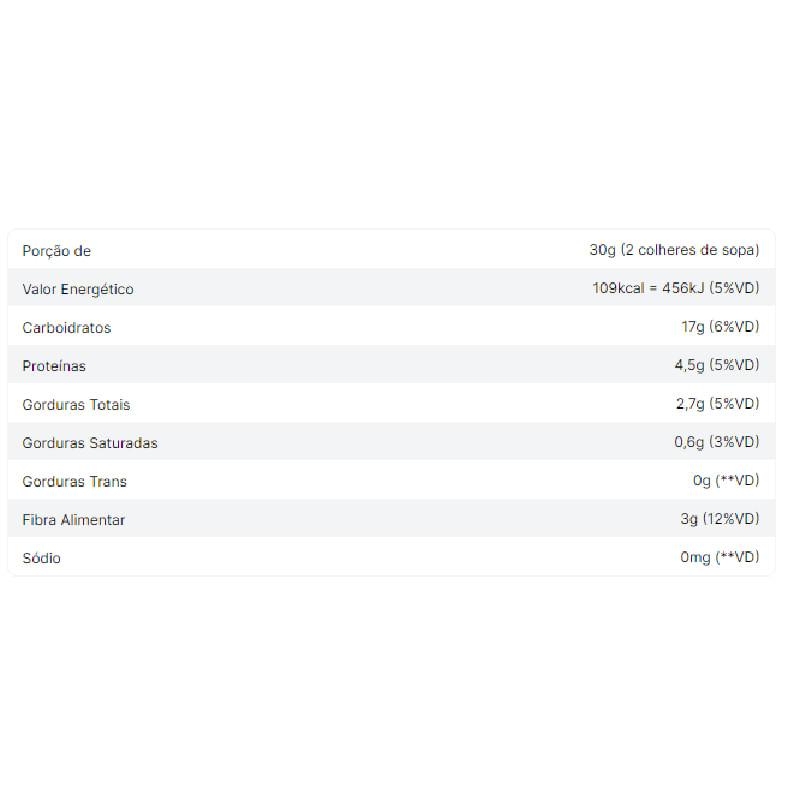Select the Valor Energético row label
The image size is (800, 800).
[78, 289]
